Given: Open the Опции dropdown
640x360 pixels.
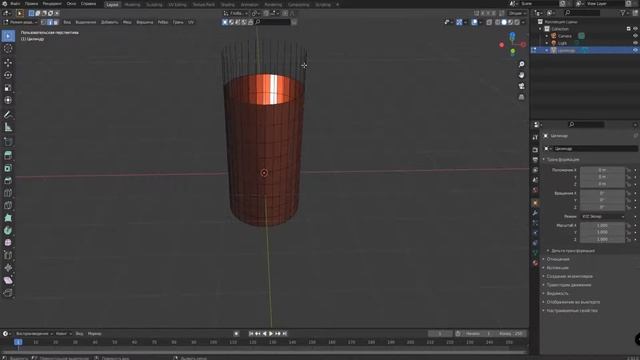Looking at the screenshot, I should click(517, 13).
